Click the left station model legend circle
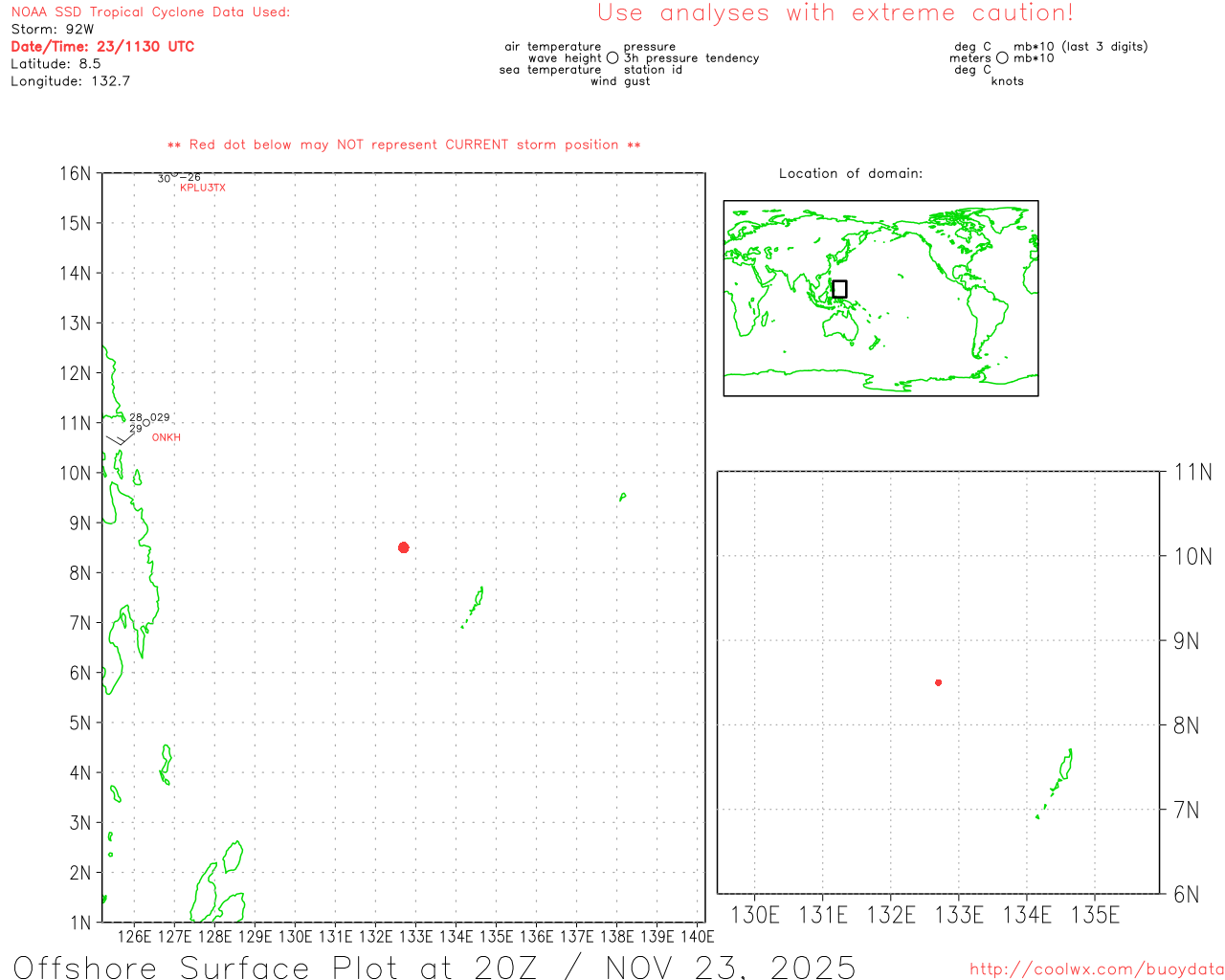The image size is (1225, 980). [x=612, y=58]
